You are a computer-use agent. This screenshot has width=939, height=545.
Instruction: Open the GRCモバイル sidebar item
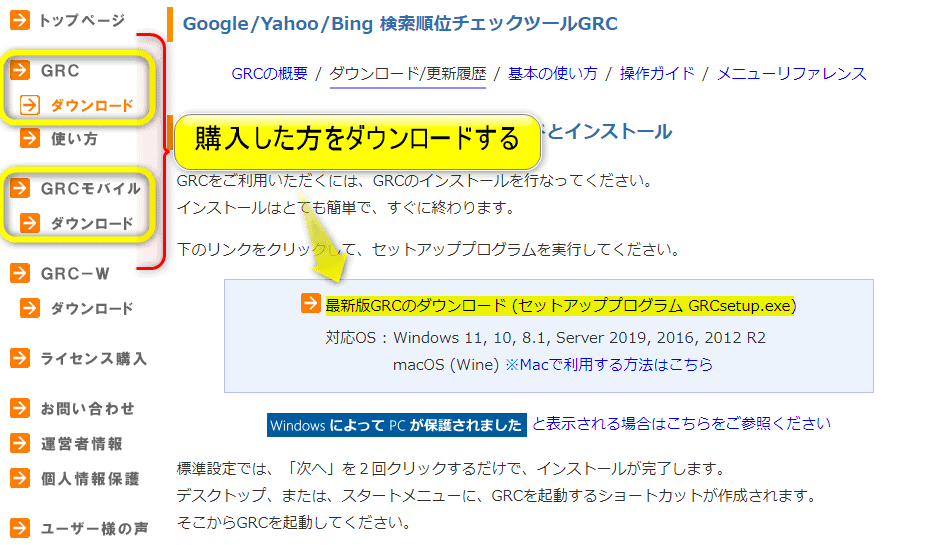pos(90,189)
